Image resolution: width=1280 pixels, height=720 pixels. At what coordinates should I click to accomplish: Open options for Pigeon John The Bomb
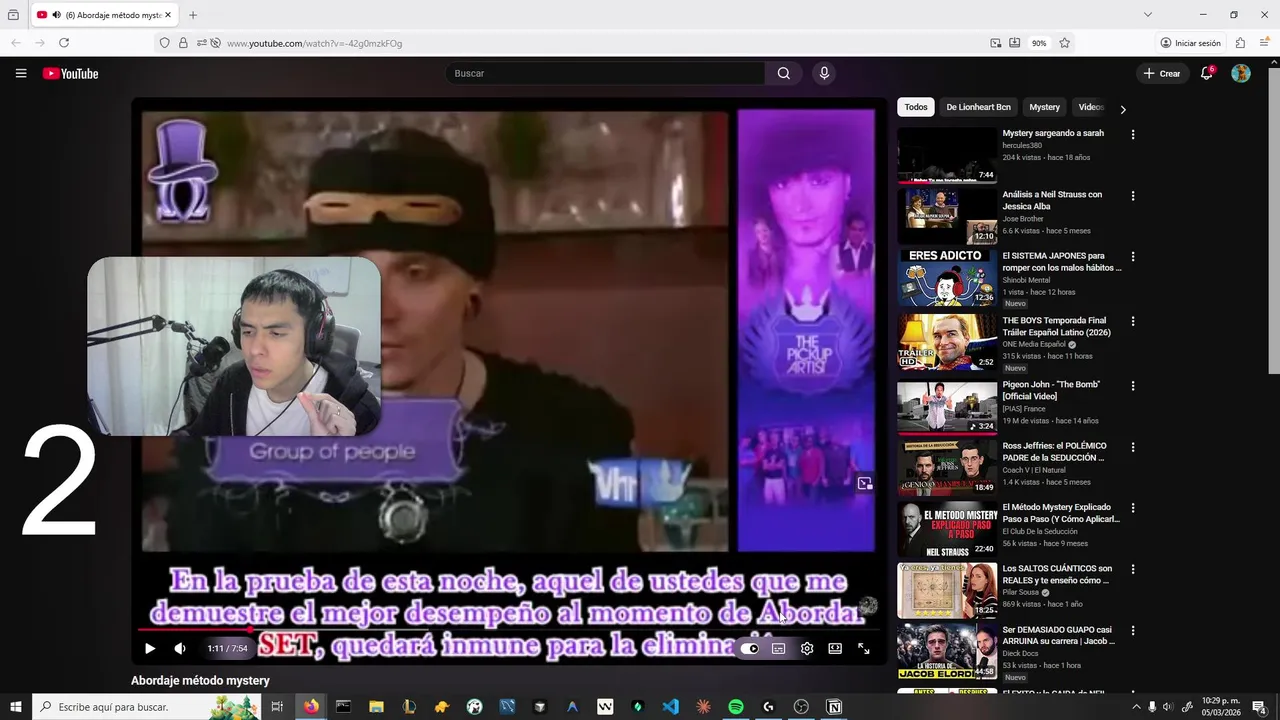(x=1133, y=386)
